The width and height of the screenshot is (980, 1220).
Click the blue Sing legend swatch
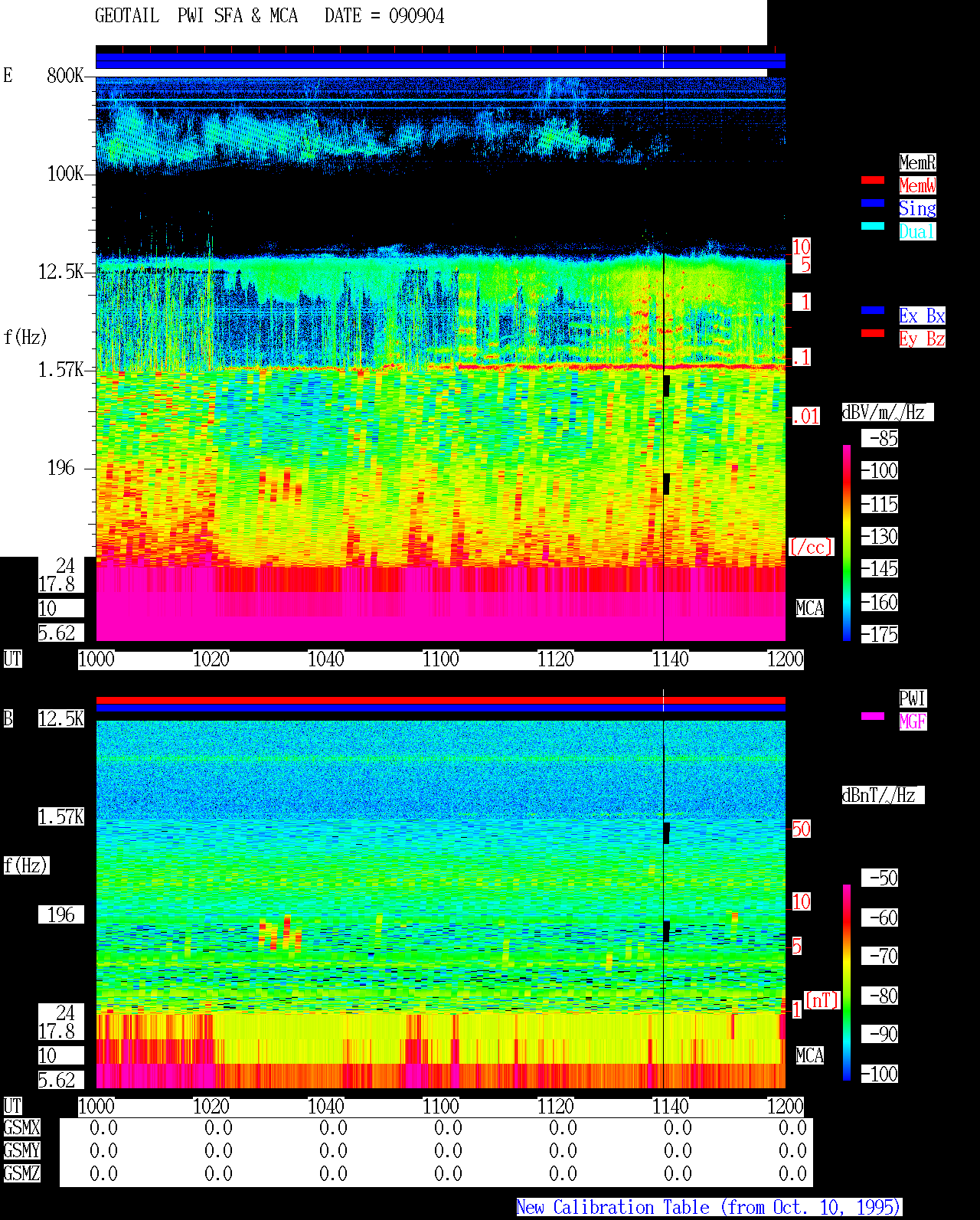click(873, 203)
